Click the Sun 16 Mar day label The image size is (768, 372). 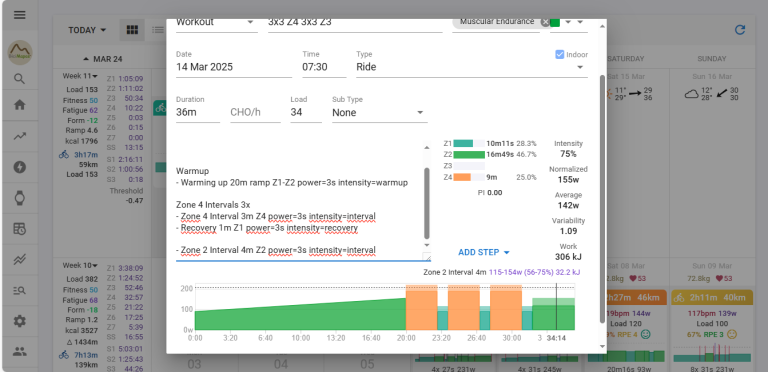[x=712, y=76]
